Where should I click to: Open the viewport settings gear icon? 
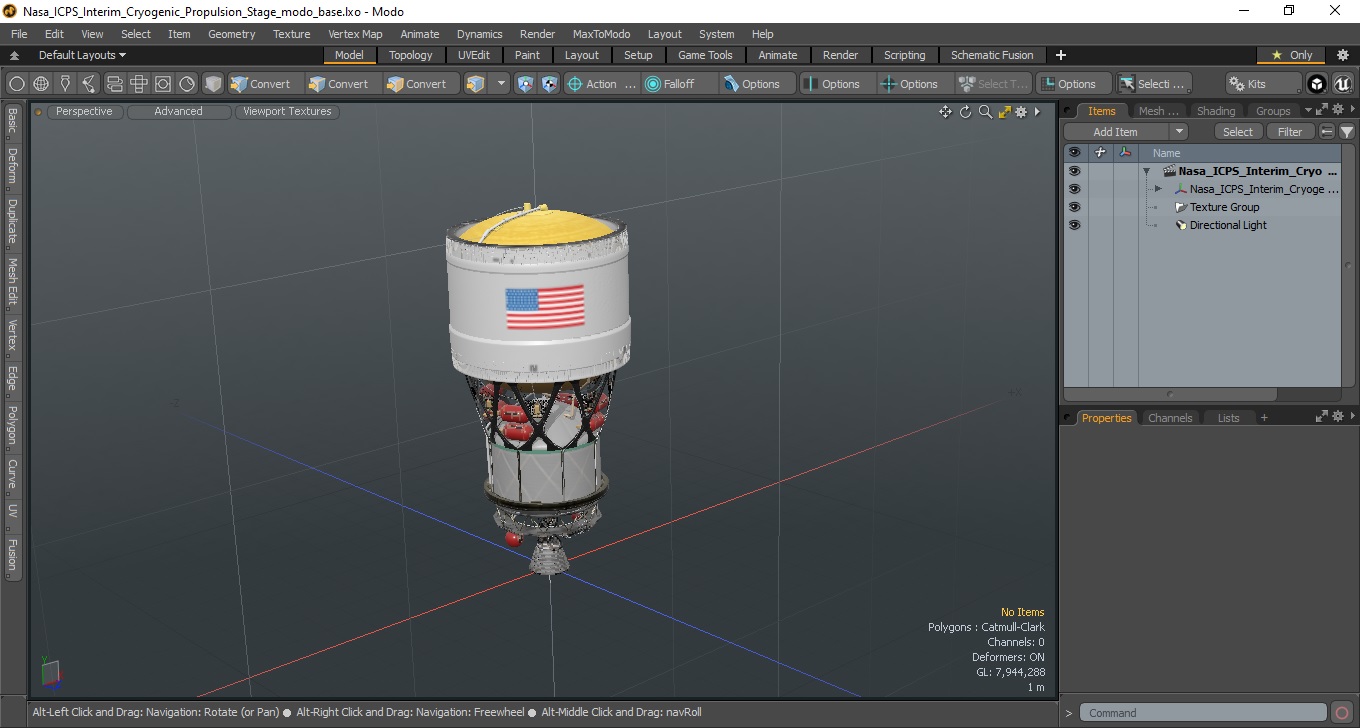click(x=1021, y=112)
